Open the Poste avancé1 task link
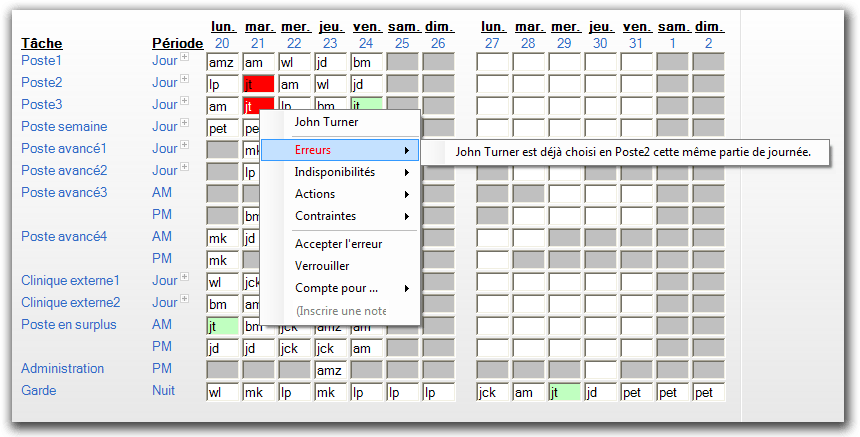 [x=64, y=149]
